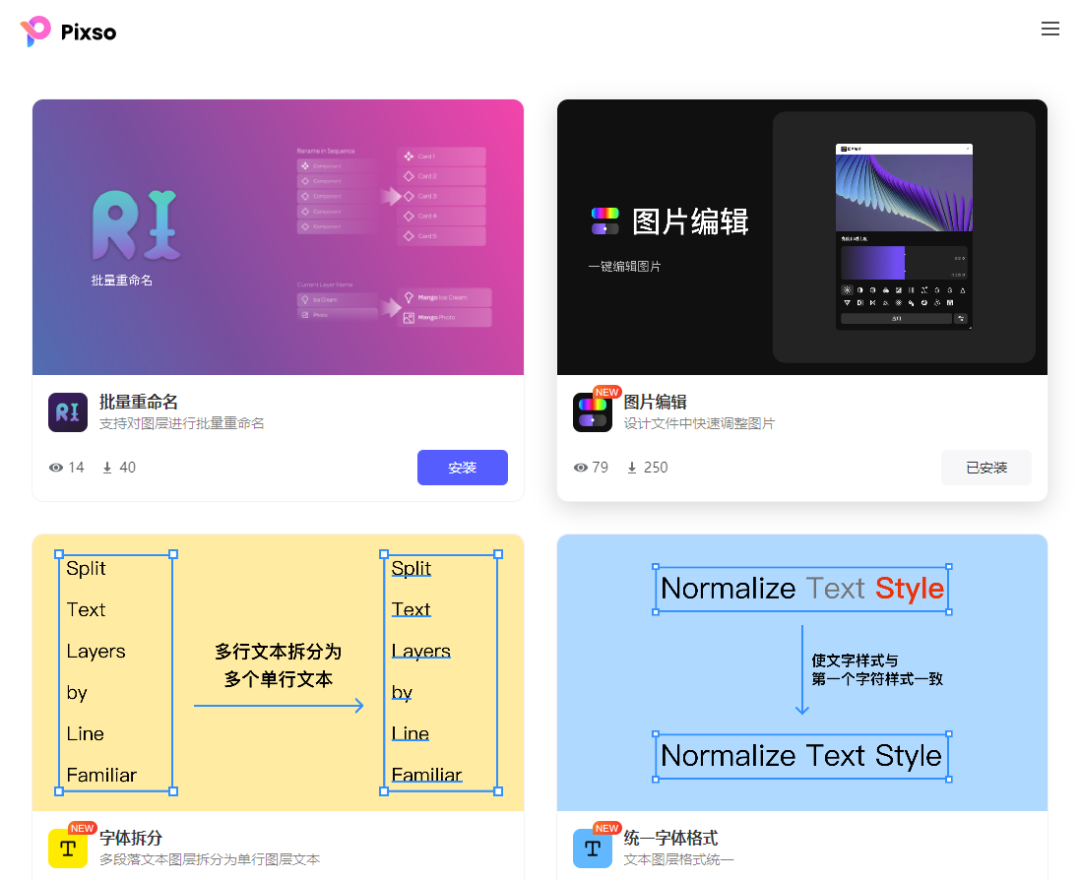Click the eye views icon showing 14
The height and width of the screenshot is (880, 1080).
pyautogui.click(x=56, y=468)
